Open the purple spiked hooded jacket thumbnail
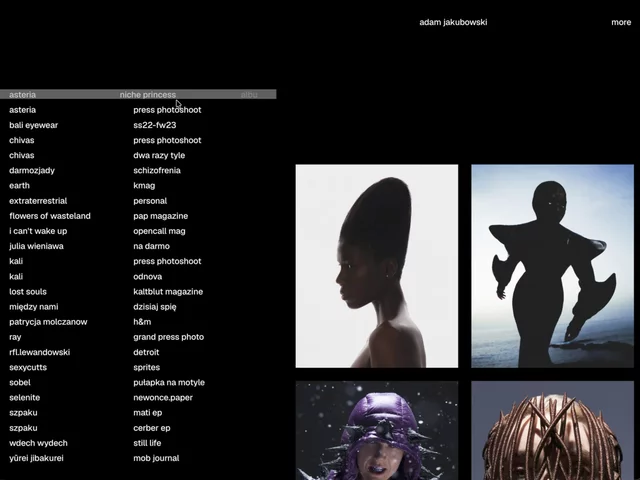640x480 pixels. pyautogui.click(x=377, y=431)
